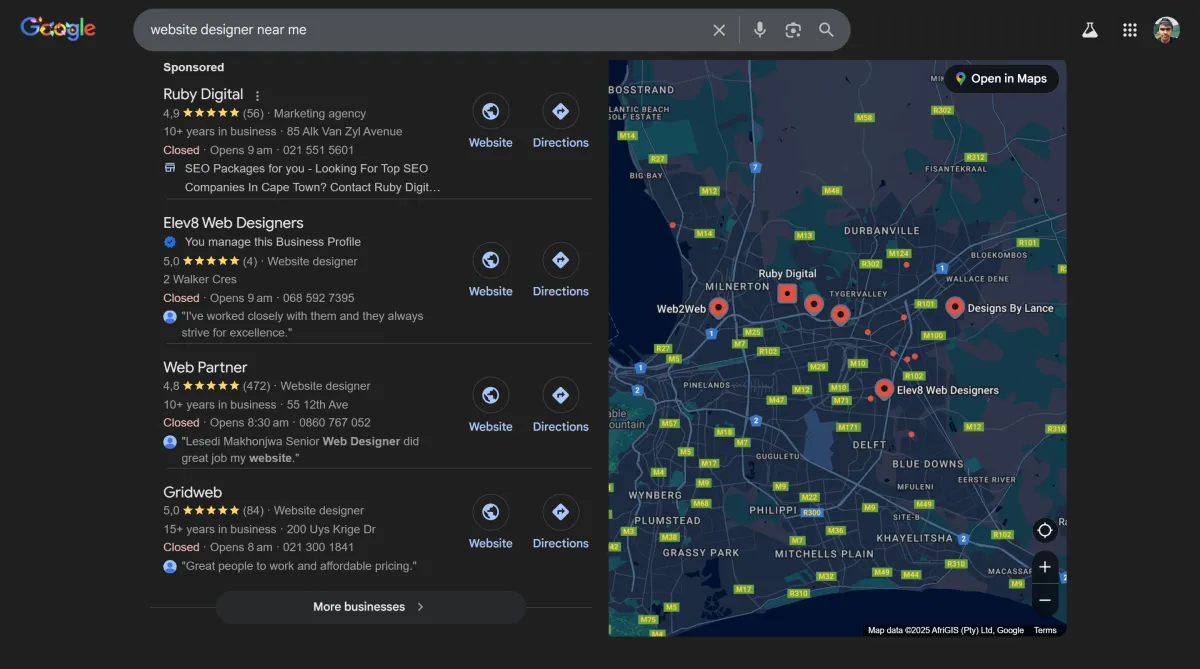
Task: Click the Ruby Digital rating '4,9' with stars
Action: pos(201,113)
